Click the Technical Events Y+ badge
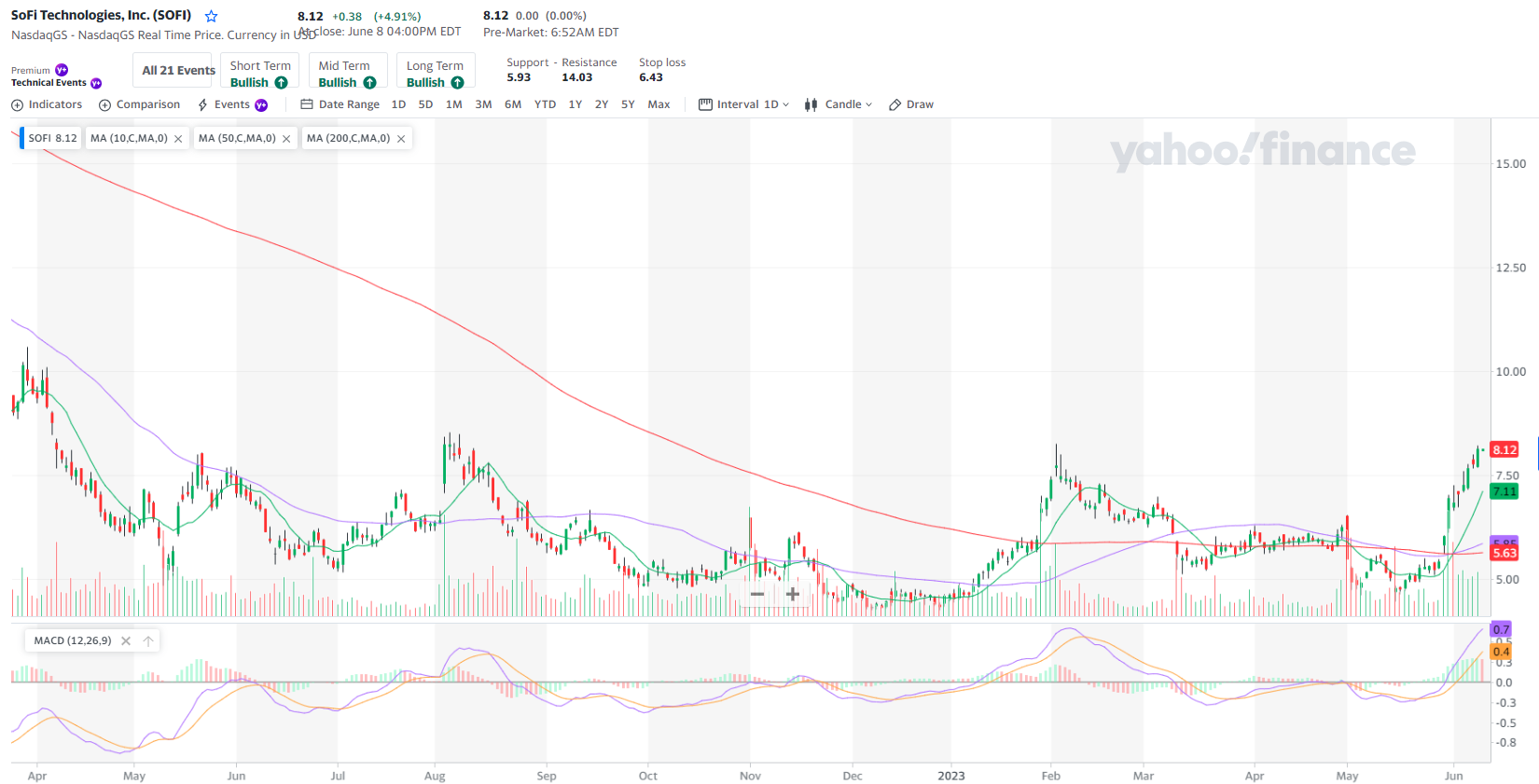 click(x=96, y=83)
